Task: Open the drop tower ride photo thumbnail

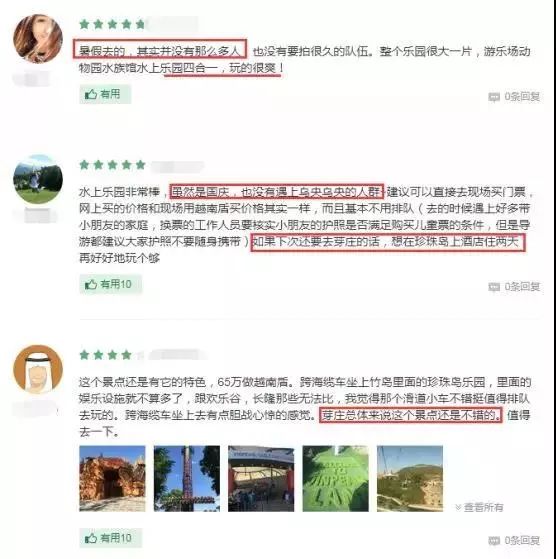Action: 187,478
